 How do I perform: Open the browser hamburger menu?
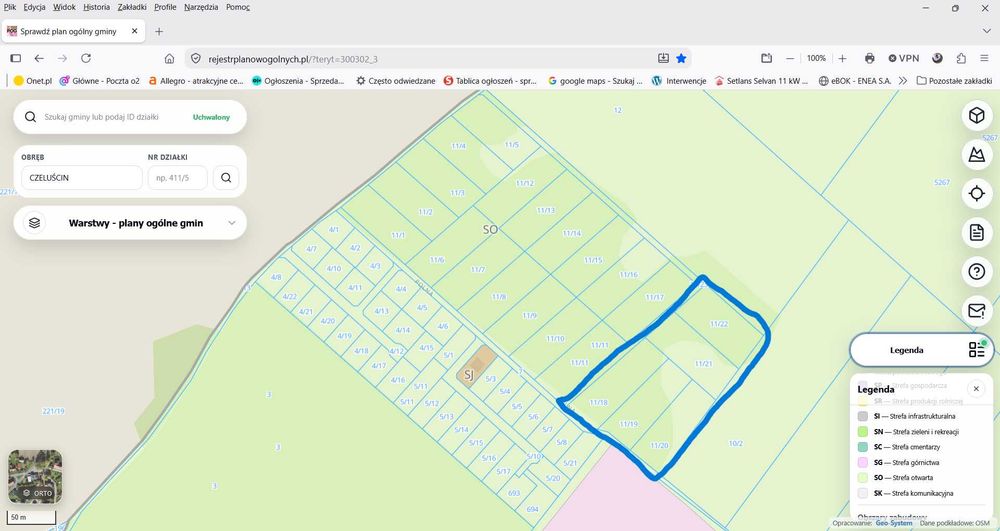[984, 58]
